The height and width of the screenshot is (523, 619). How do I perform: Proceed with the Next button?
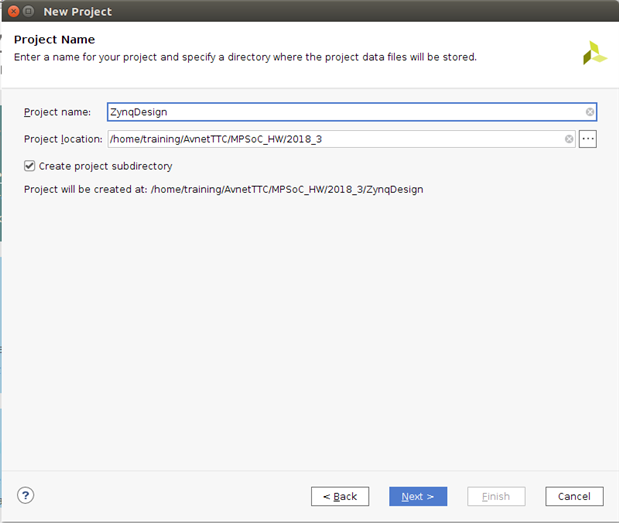pyautogui.click(x=417, y=496)
